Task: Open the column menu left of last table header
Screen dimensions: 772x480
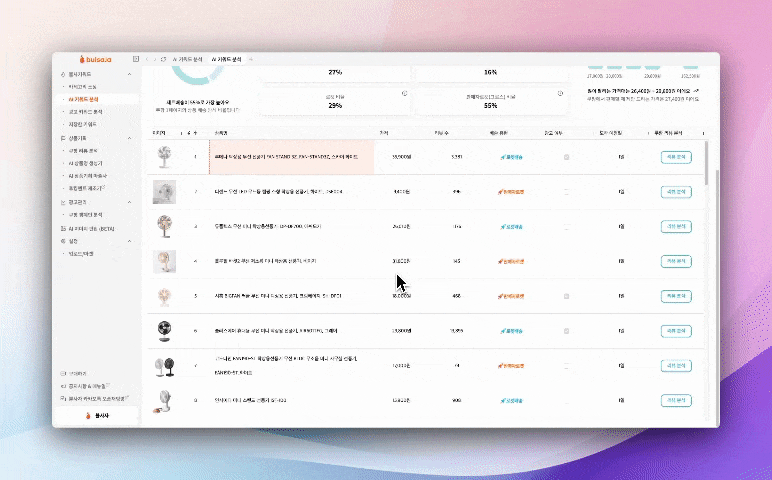Action: point(648,133)
